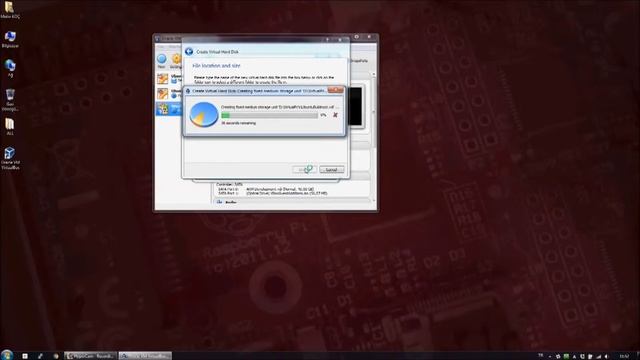Screen dimensions: 640x360
Task: Click the disk creation progress bar
Action: click(x=269, y=116)
